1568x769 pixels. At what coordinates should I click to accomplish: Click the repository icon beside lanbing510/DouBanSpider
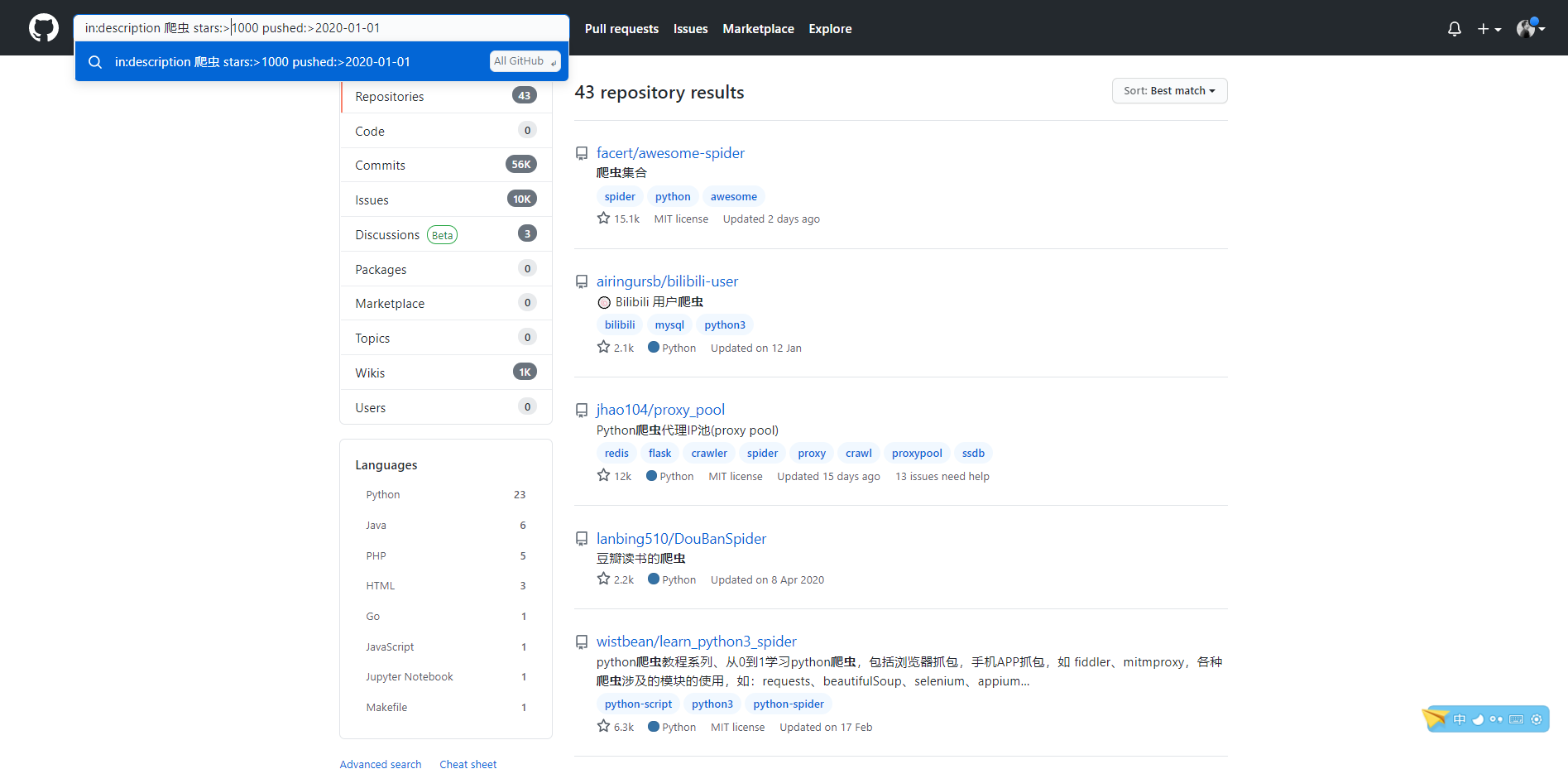pyautogui.click(x=582, y=539)
